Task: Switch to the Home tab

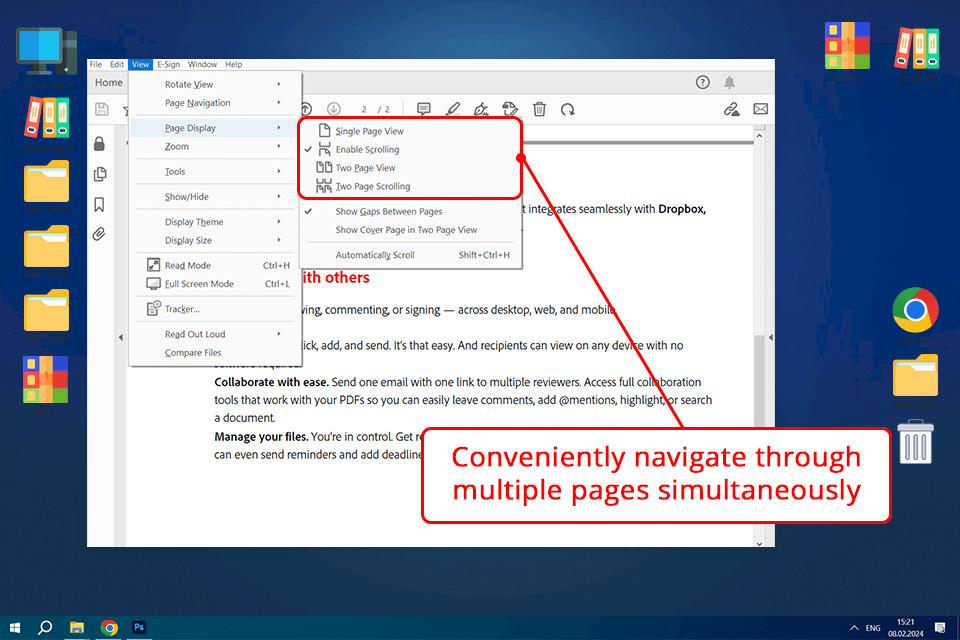Action: tap(108, 83)
